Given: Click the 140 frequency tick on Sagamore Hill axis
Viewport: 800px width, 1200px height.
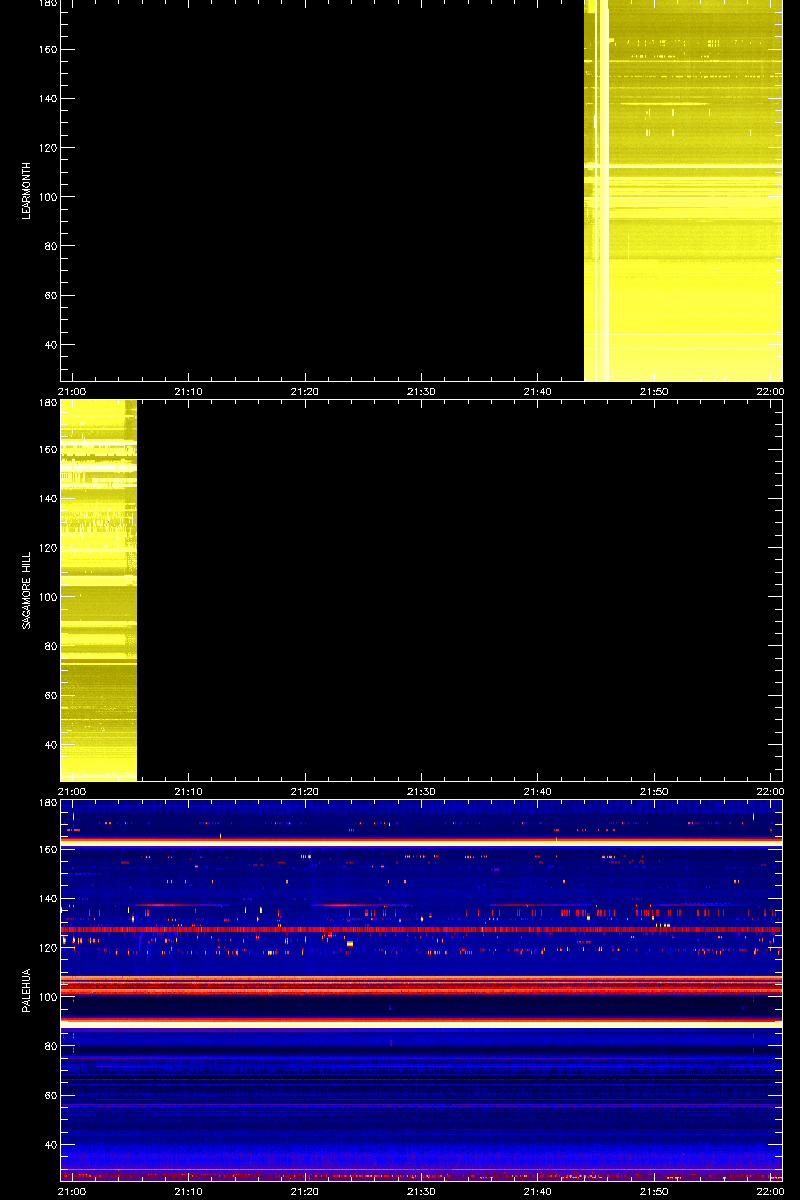Looking at the screenshot, I should click(48, 498).
